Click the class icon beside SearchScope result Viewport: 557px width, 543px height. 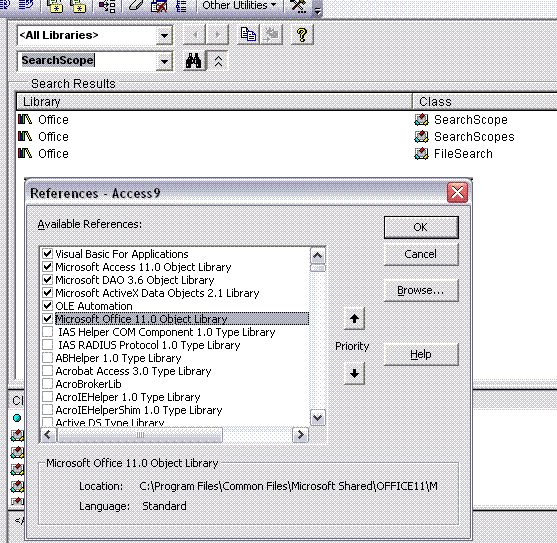[422, 120]
